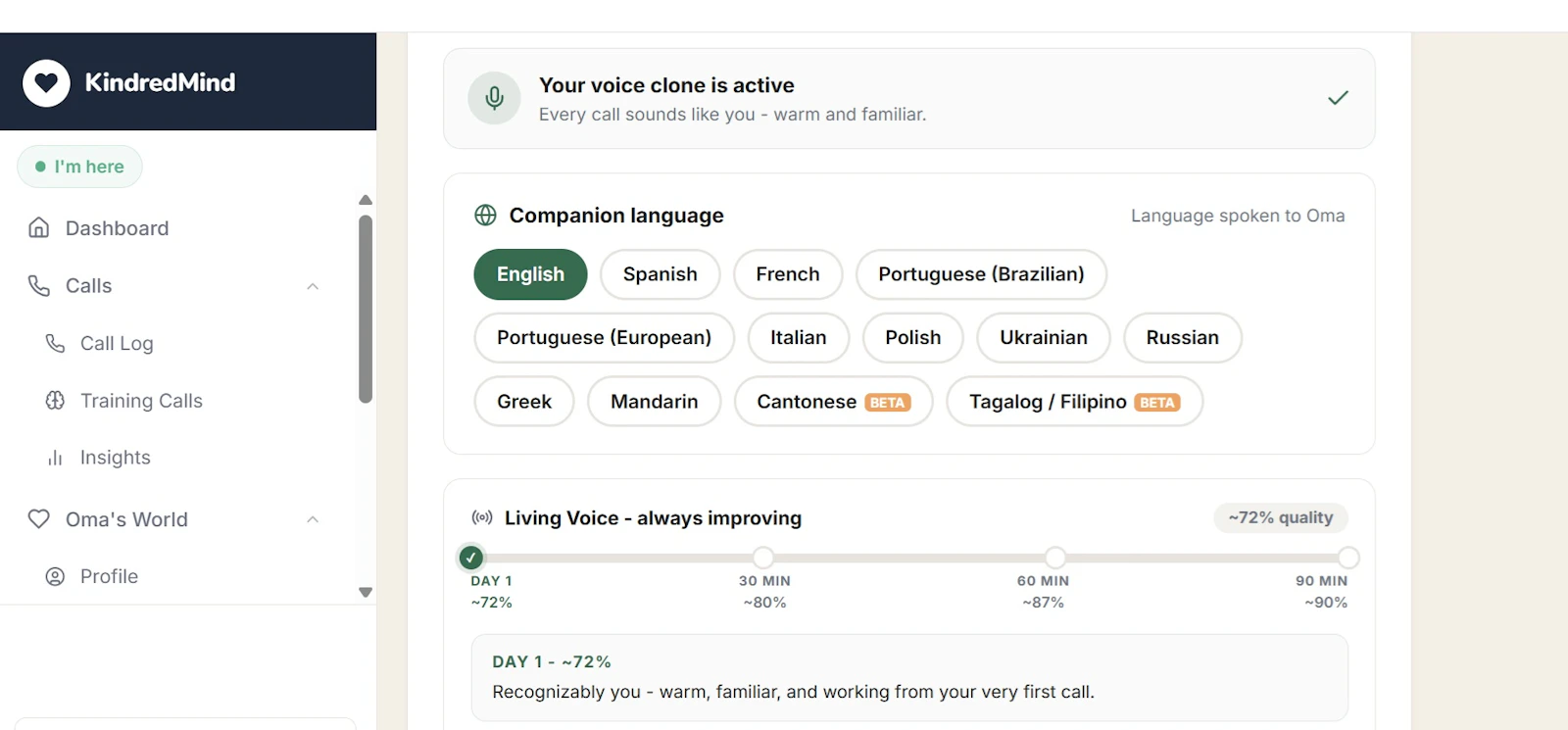Viewport: 1568px width, 730px height.
Task: Click the Companion language globe icon
Action: [x=485, y=215]
